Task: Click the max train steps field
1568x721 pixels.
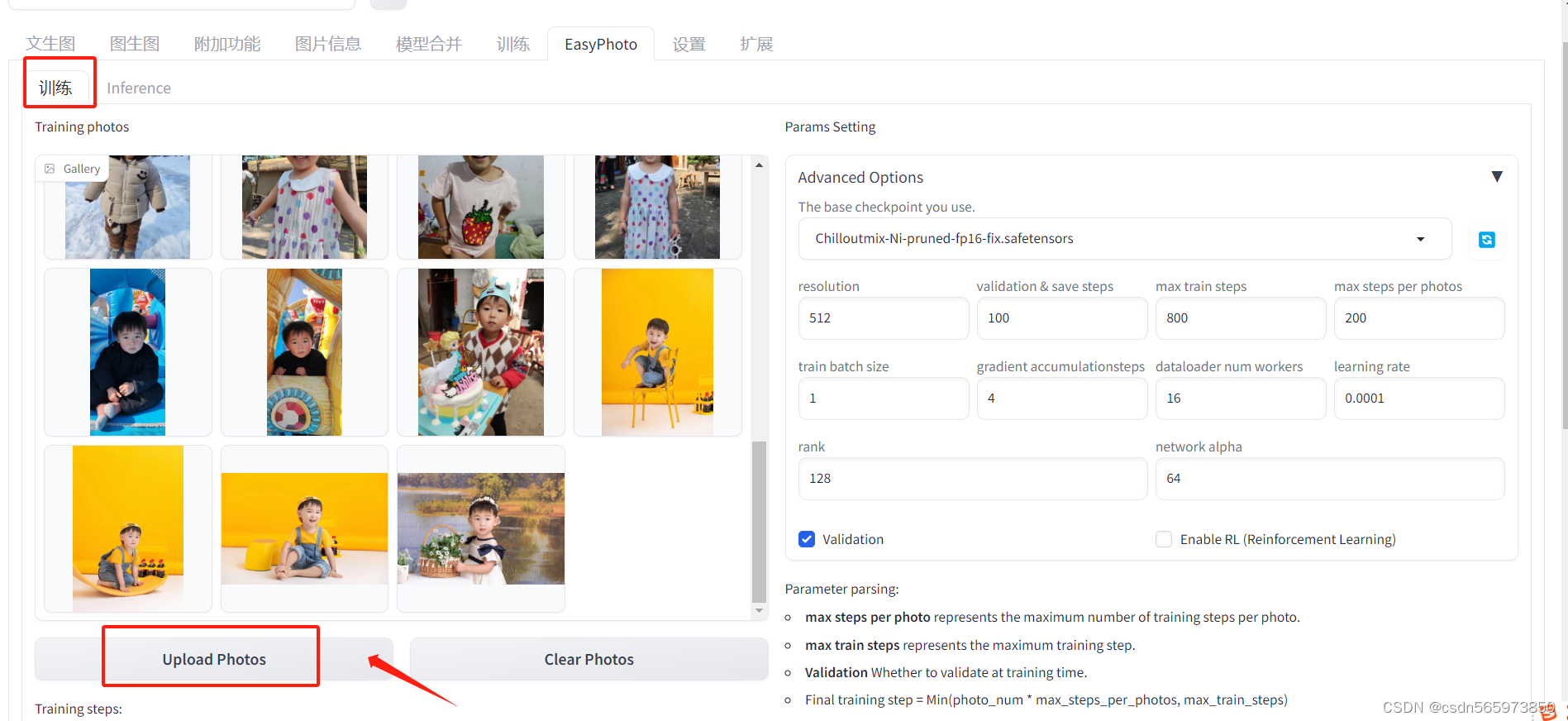Action: pyautogui.click(x=1241, y=318)
